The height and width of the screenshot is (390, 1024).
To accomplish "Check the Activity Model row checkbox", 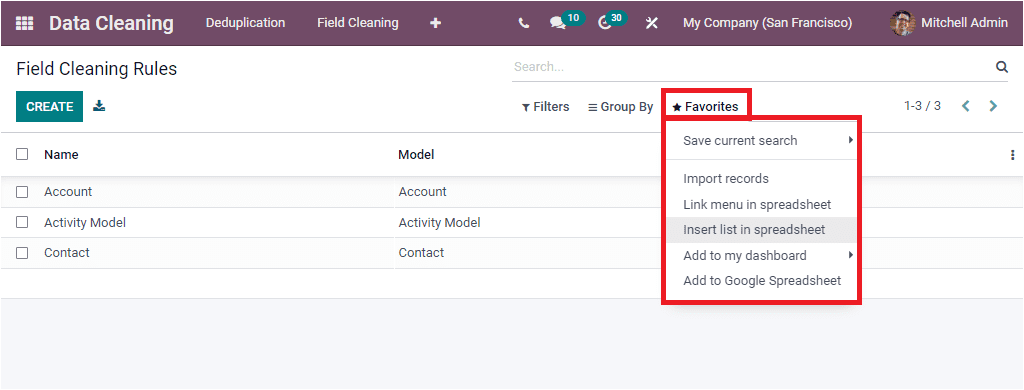I will [22, 222].
